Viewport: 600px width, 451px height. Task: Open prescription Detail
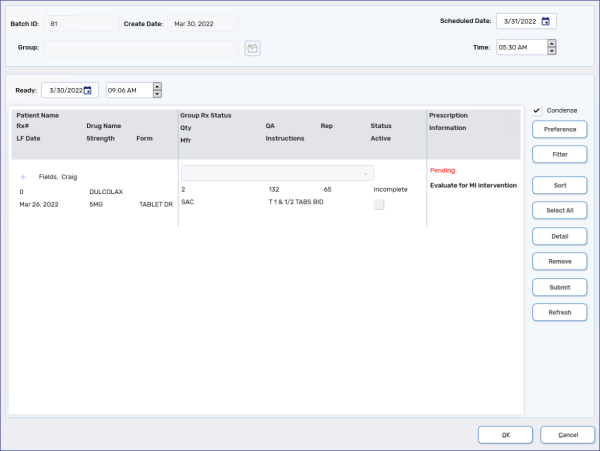560,236
